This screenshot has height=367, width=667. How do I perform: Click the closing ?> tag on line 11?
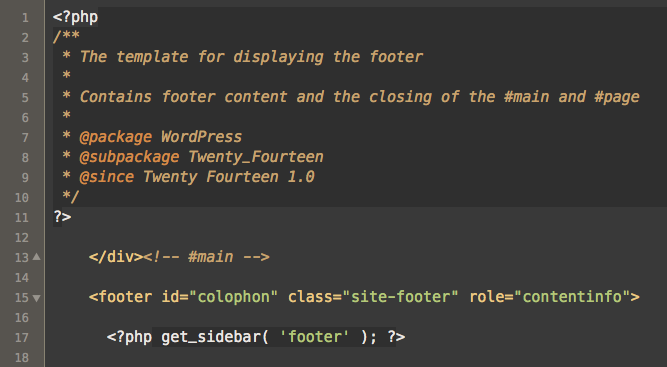click(62, 217)
